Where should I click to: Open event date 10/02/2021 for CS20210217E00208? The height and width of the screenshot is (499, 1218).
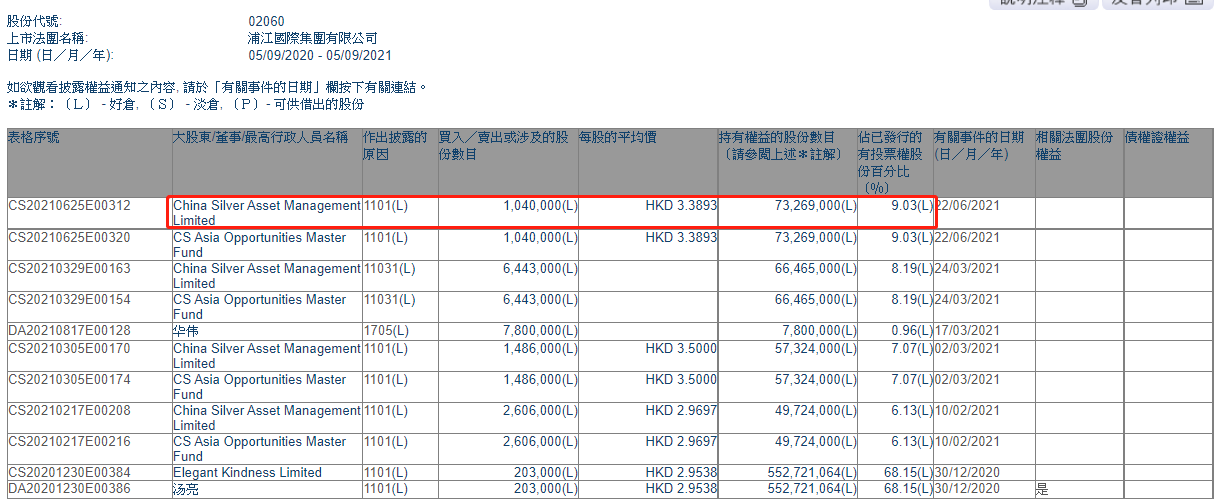click(x=968, y=411)
